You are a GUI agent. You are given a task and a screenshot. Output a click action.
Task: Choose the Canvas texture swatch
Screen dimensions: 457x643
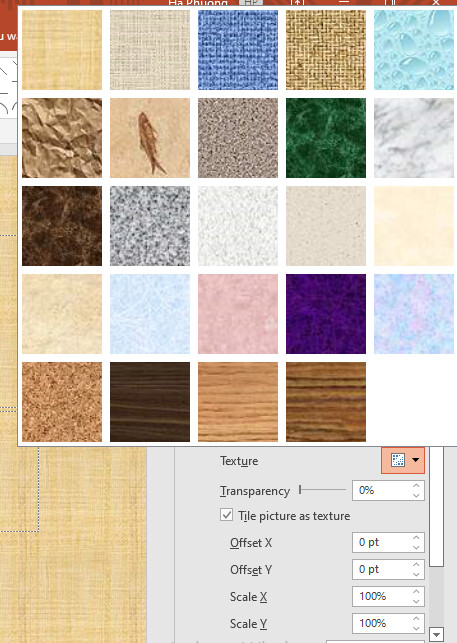[x=150, y=50]
